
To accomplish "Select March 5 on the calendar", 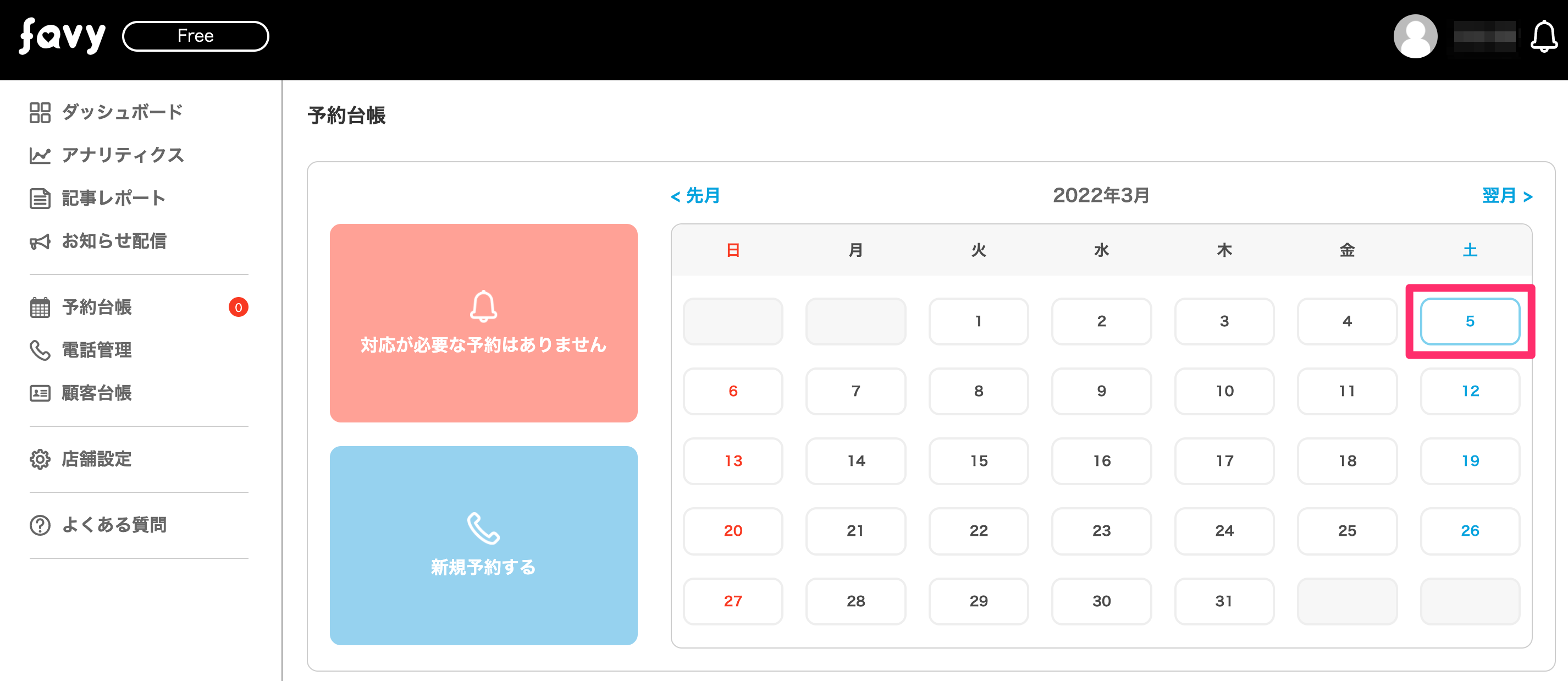I will coord(1470,322).
